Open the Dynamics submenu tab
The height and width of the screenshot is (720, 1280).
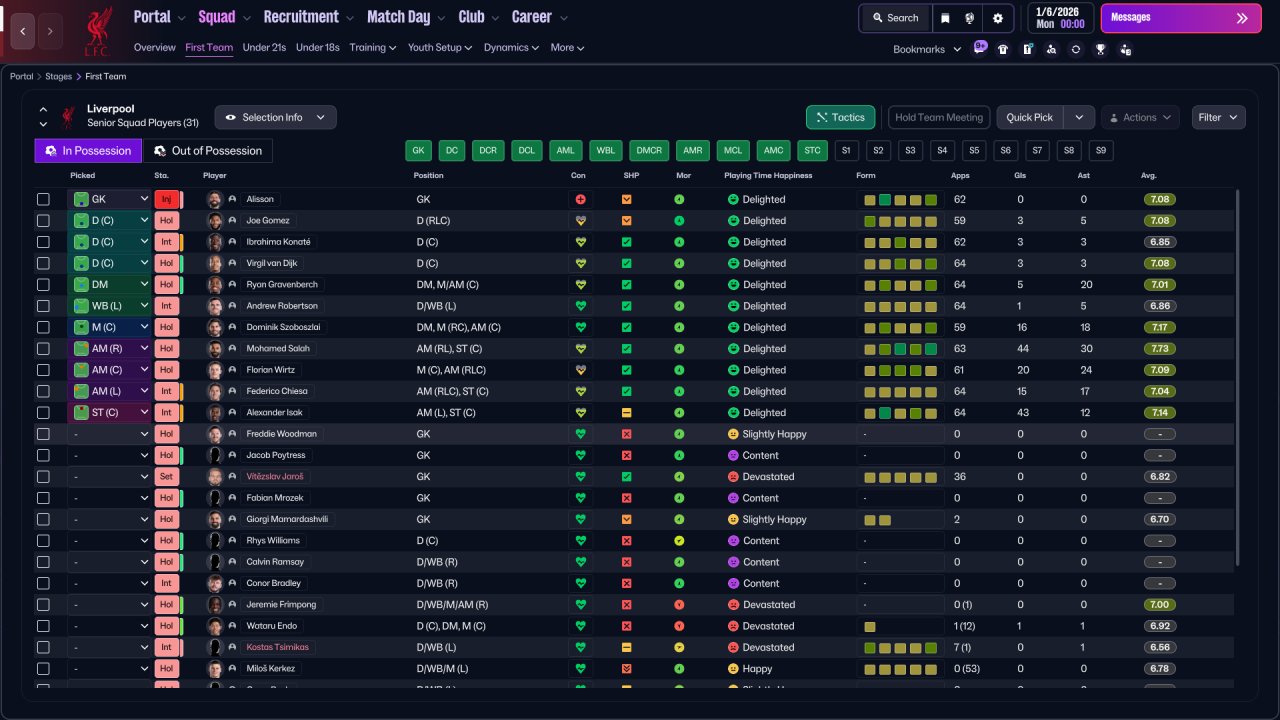pyautogui.click(x=511, y=47)
